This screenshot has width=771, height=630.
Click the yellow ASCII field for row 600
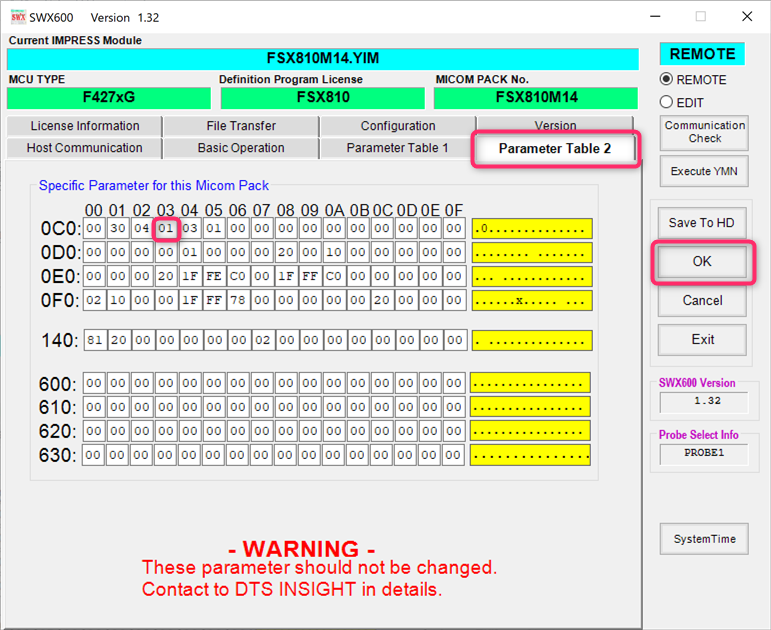pyautogui.click(x=531, y=383)
